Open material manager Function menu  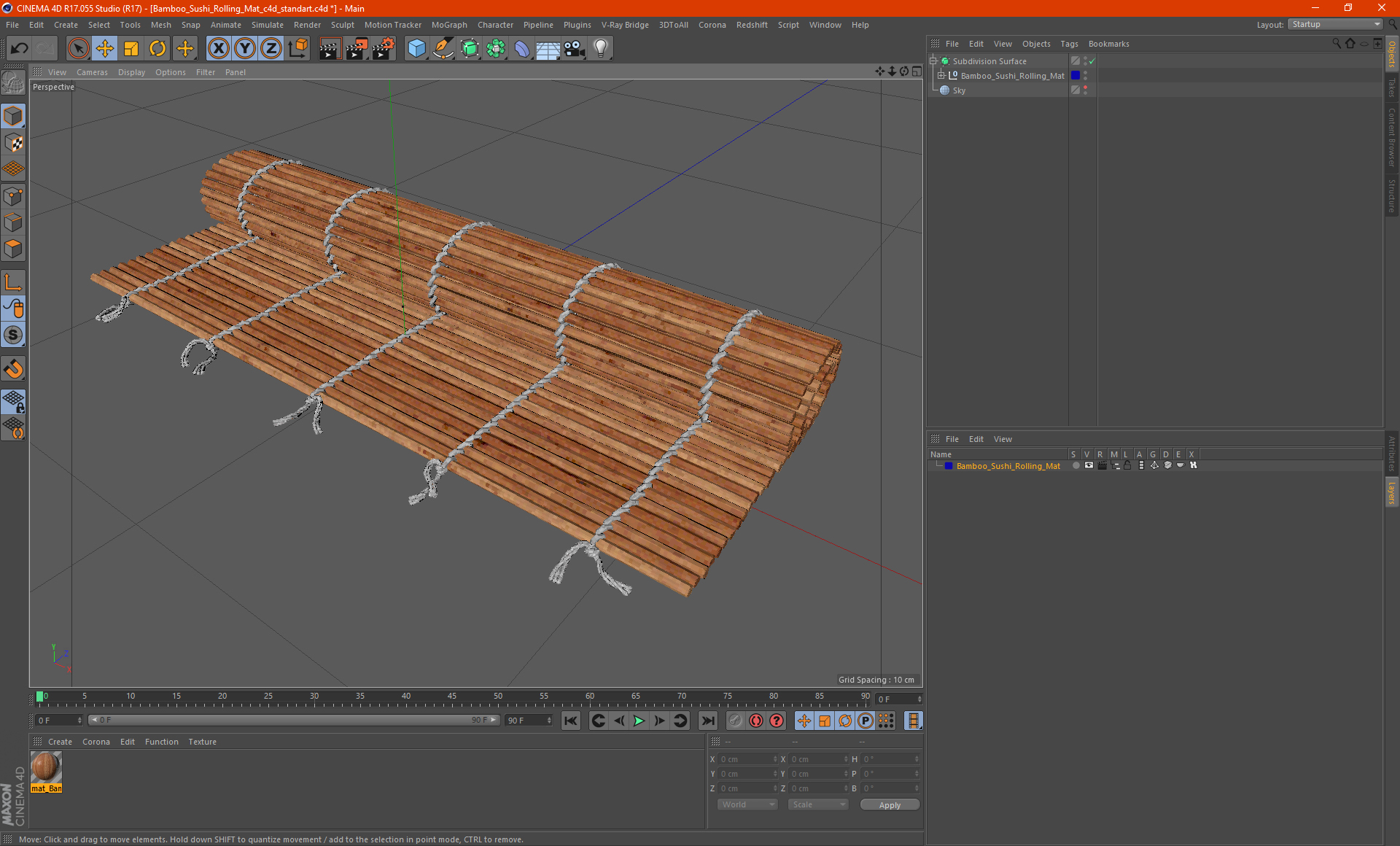161,742
